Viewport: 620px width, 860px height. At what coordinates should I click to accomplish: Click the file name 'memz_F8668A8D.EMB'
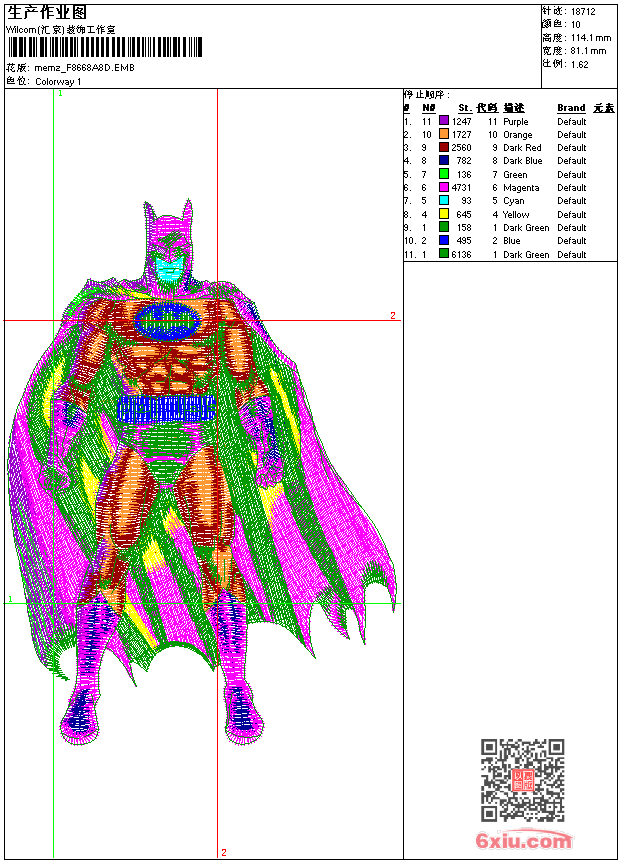pyautogui.click(x=84, y=68)
